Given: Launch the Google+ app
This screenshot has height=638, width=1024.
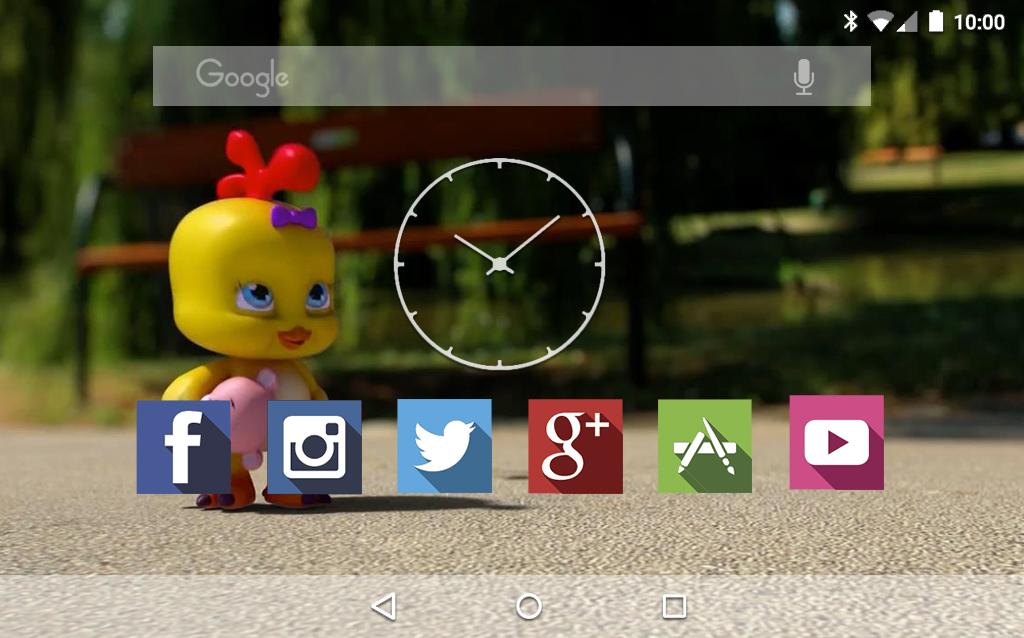Looking at the screenshot, I should point(575,446).
